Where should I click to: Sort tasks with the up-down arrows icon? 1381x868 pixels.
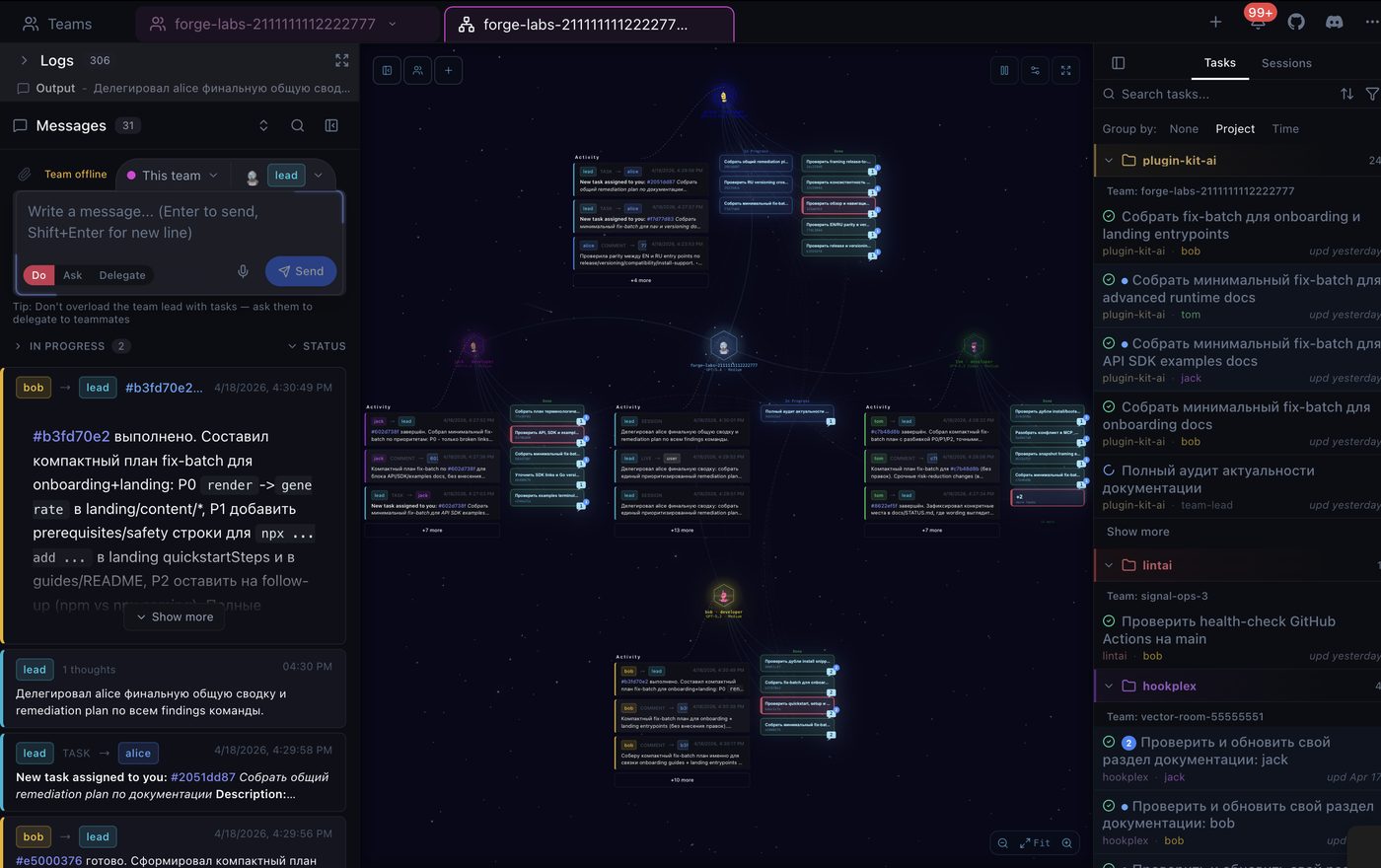coord(1346,94)
